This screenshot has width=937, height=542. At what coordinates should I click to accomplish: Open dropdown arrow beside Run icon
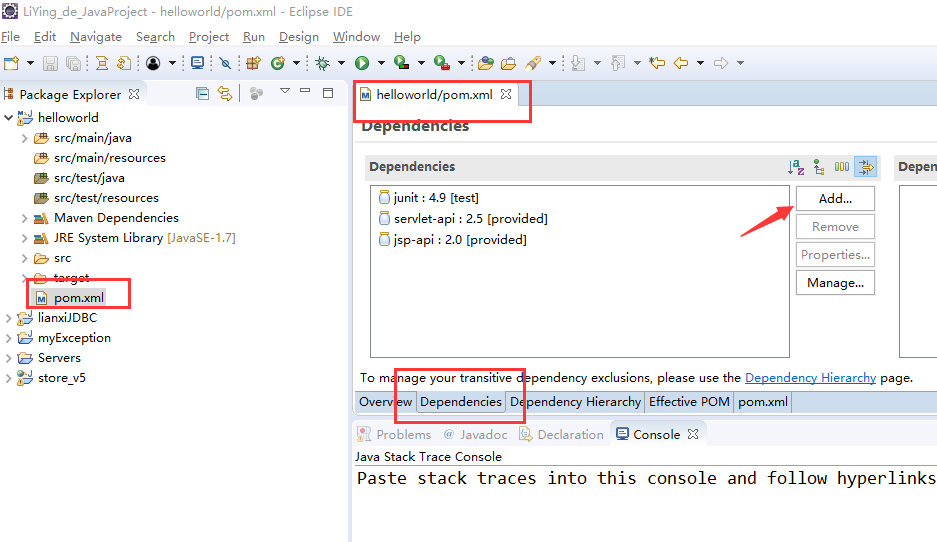click(381, 63)
